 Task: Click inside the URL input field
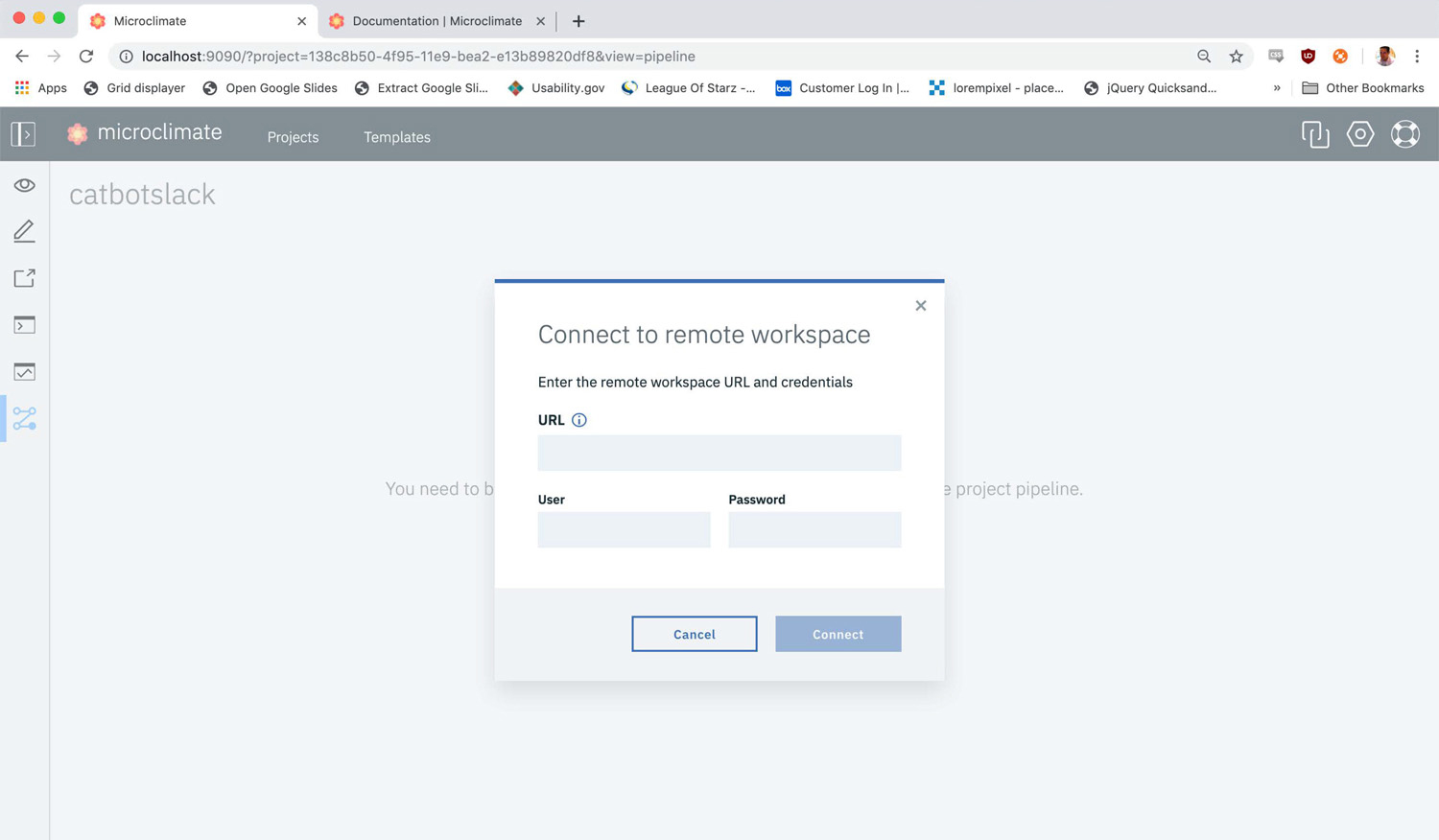(719, 452)
